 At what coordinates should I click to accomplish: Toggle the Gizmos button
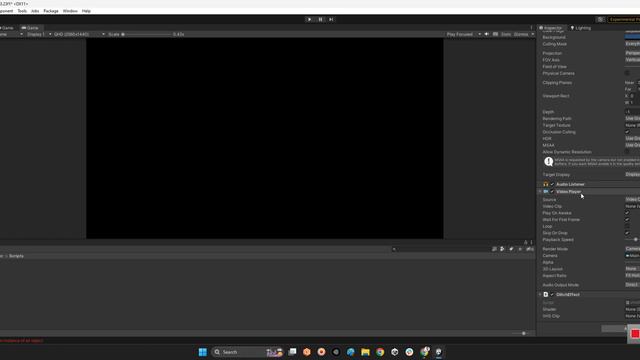coord(520,34)
